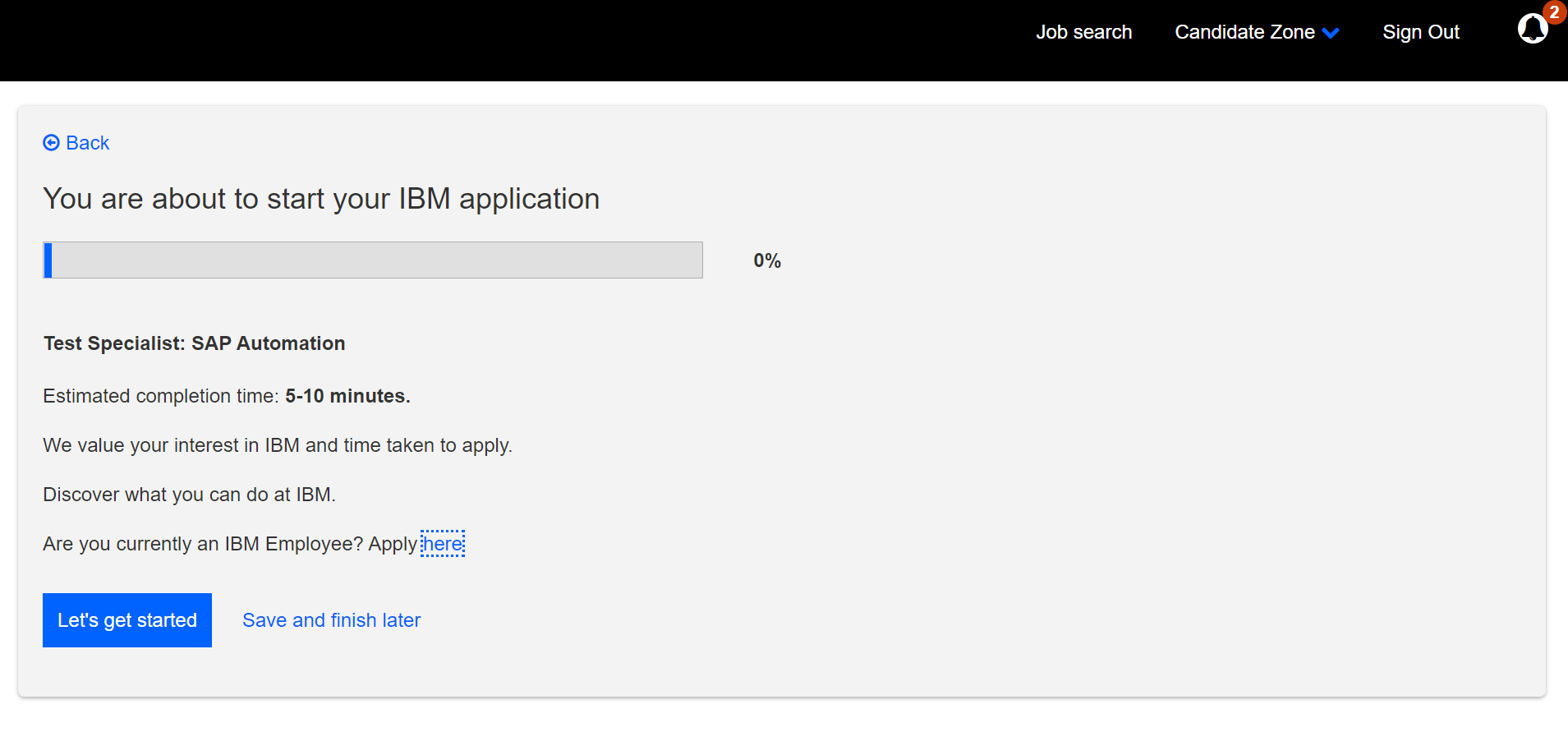This screenshot has height=732, width=1568.
Task: Click the 'You are about to start' heading
Action: click(321, 199)
